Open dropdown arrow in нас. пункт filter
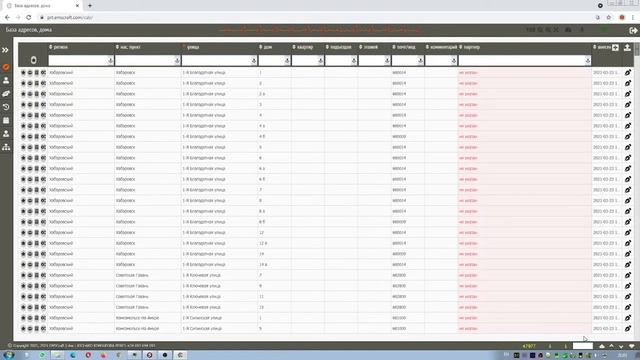 [177, 60]
